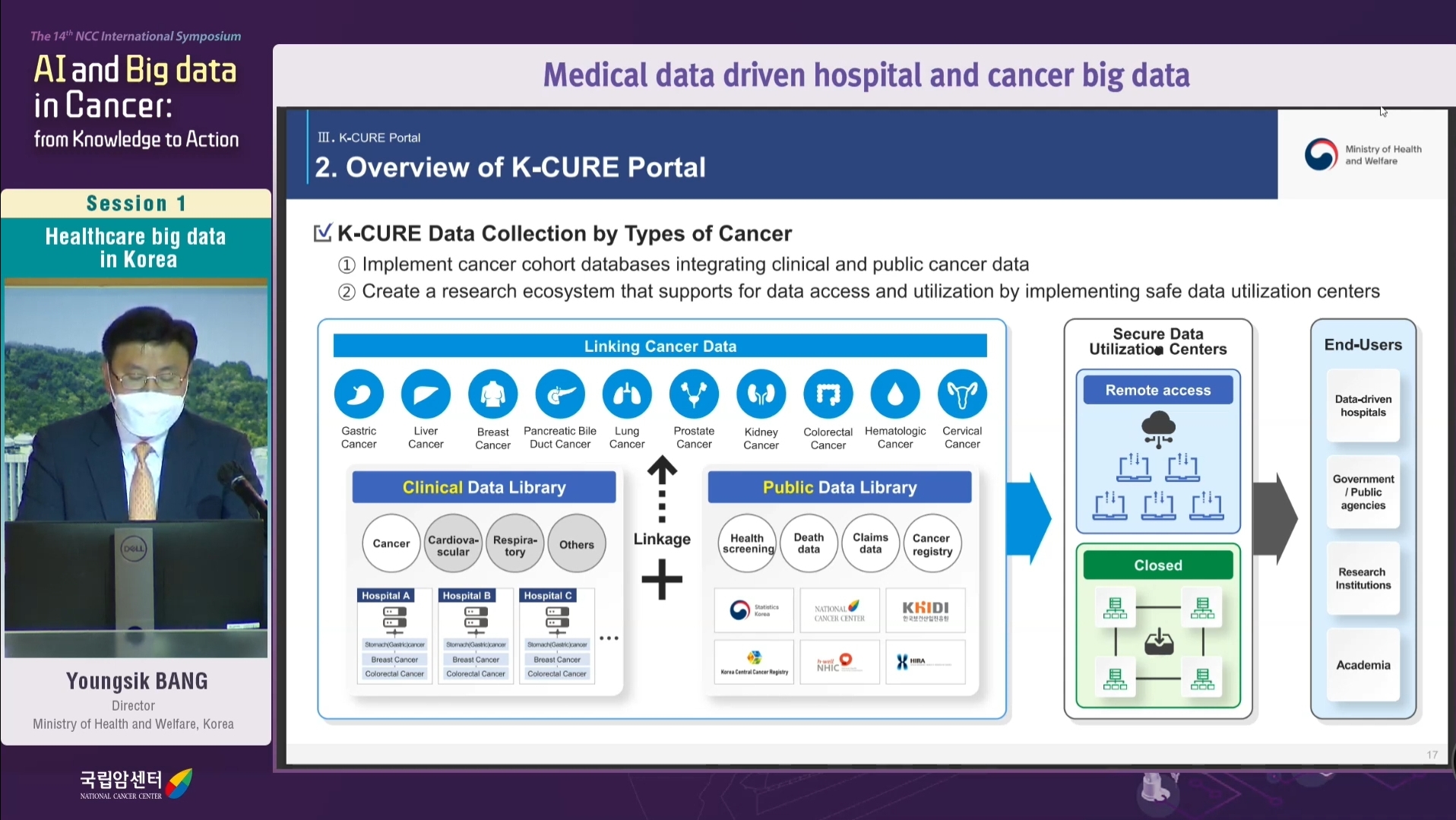1456x820 pixels.
Task: Select the Health screening circle
Action: click(x=748, y=543)
